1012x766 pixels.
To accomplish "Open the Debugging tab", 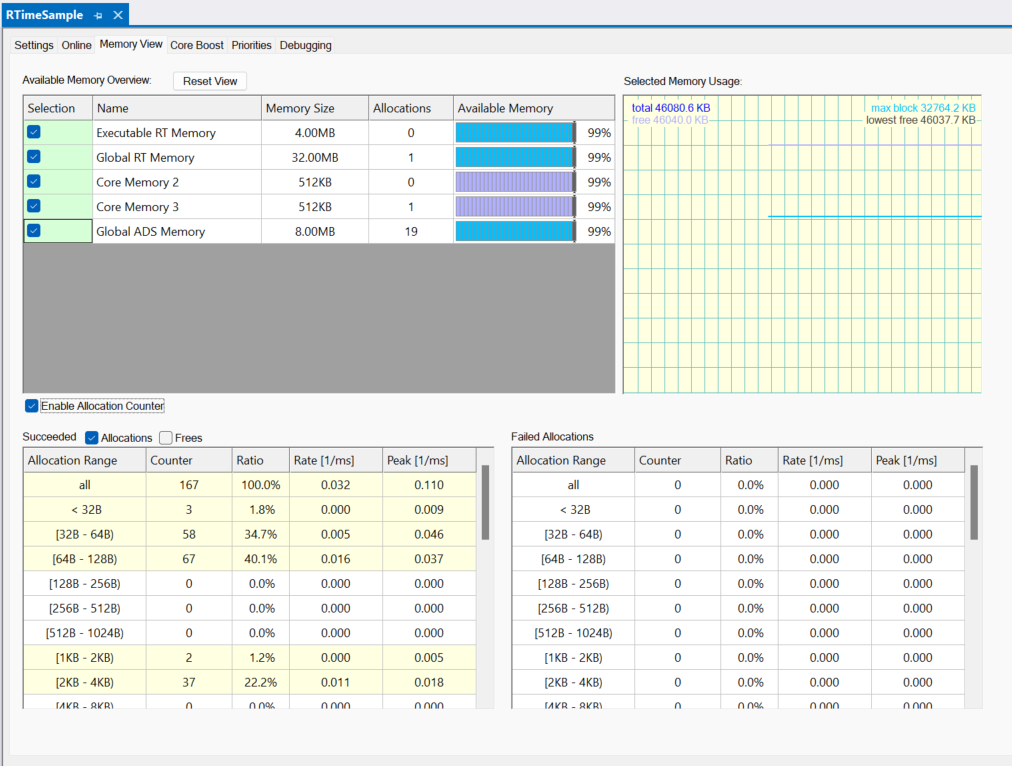I will click(x=305, y=45).
